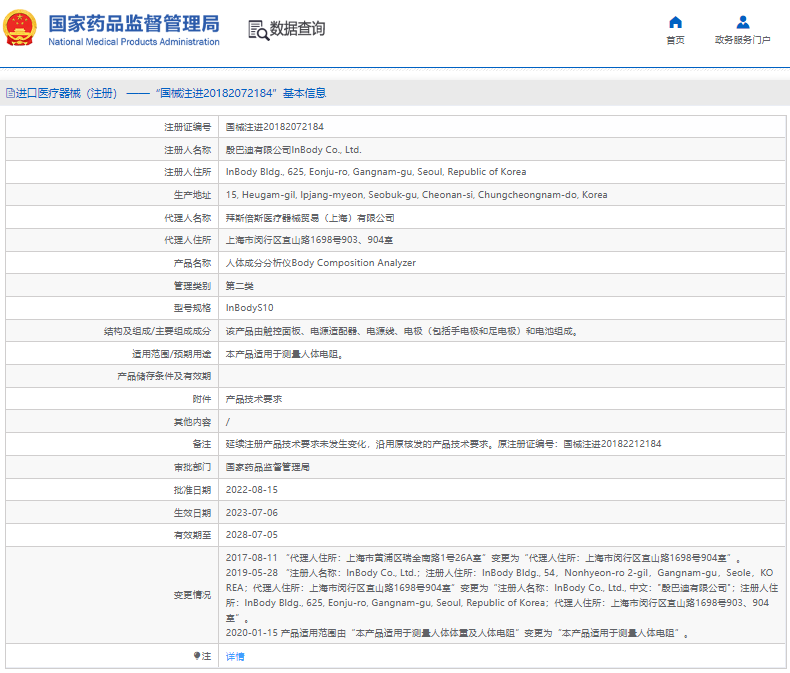Click 国家药品监督管理局 title text
Screen dimensions: 790x673
tap(134, 24)
